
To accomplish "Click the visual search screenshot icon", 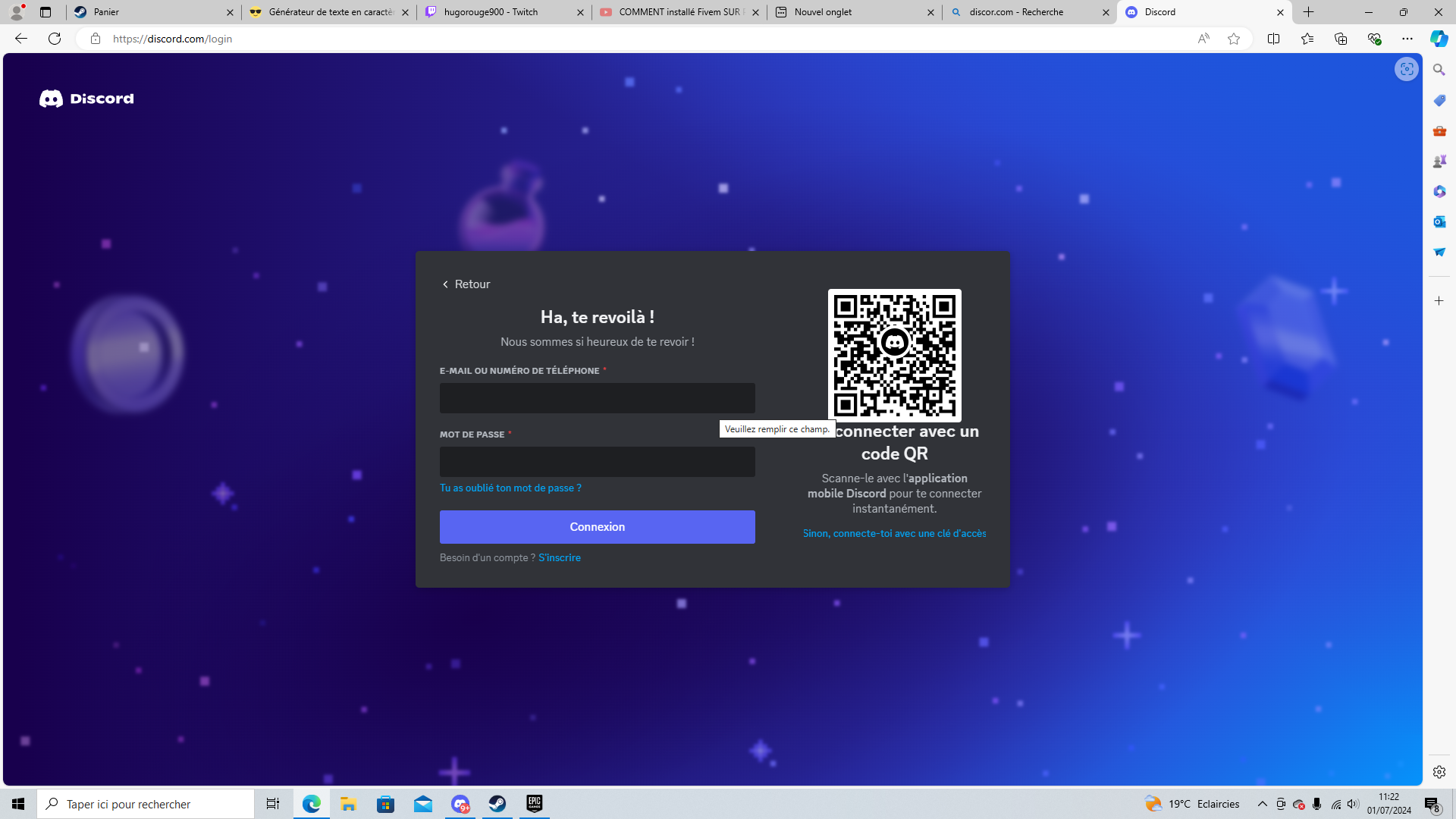I will click(1407, 69).
